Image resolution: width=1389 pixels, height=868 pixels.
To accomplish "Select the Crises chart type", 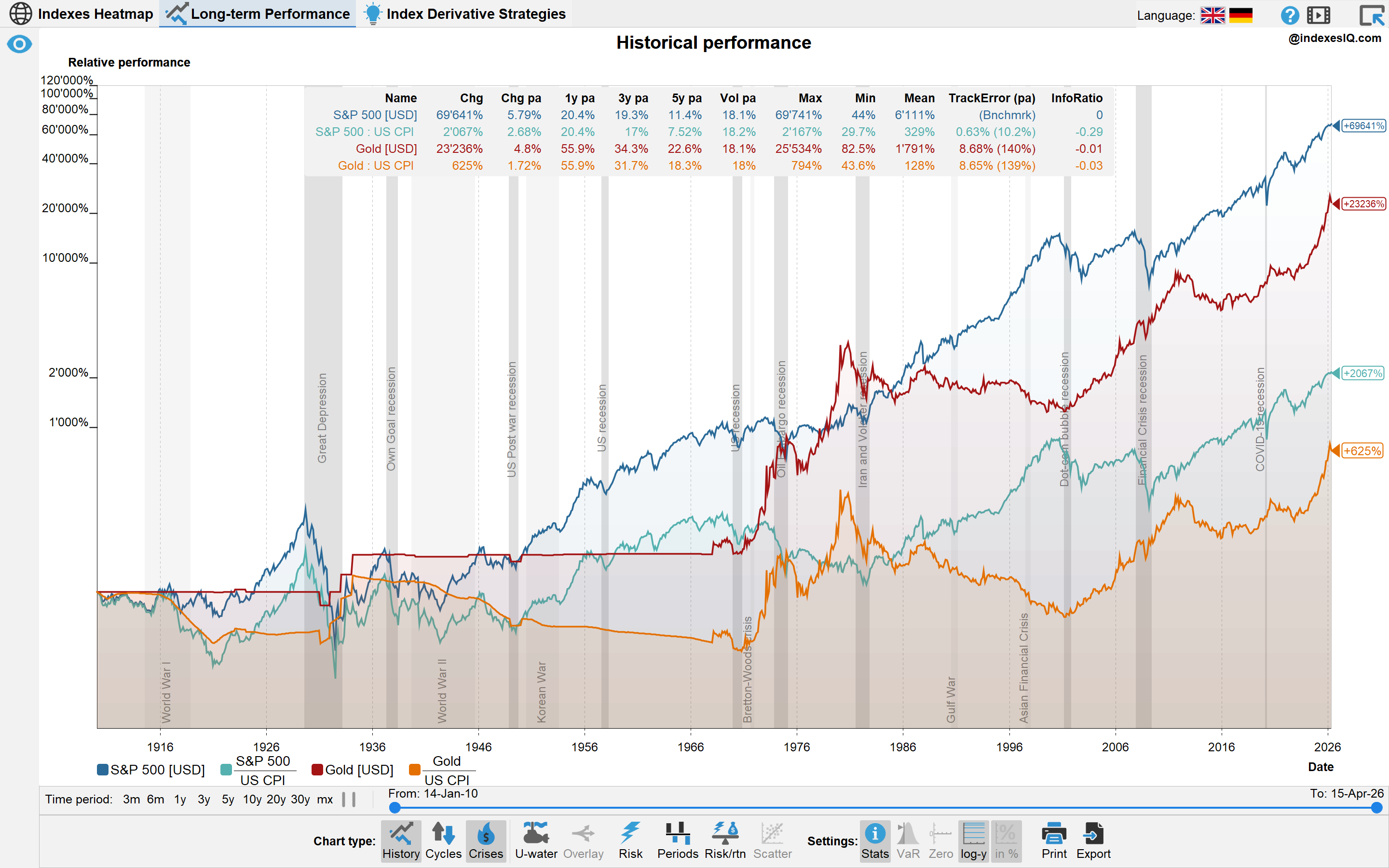I will (486, 841).
